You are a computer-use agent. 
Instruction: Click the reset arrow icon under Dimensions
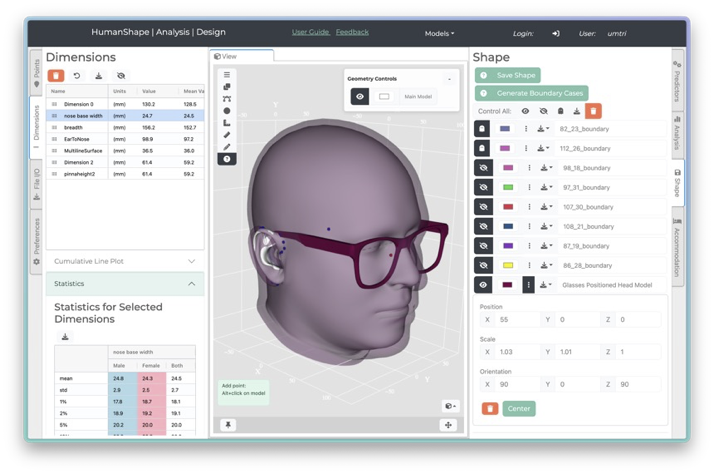[x=77, y=76]
